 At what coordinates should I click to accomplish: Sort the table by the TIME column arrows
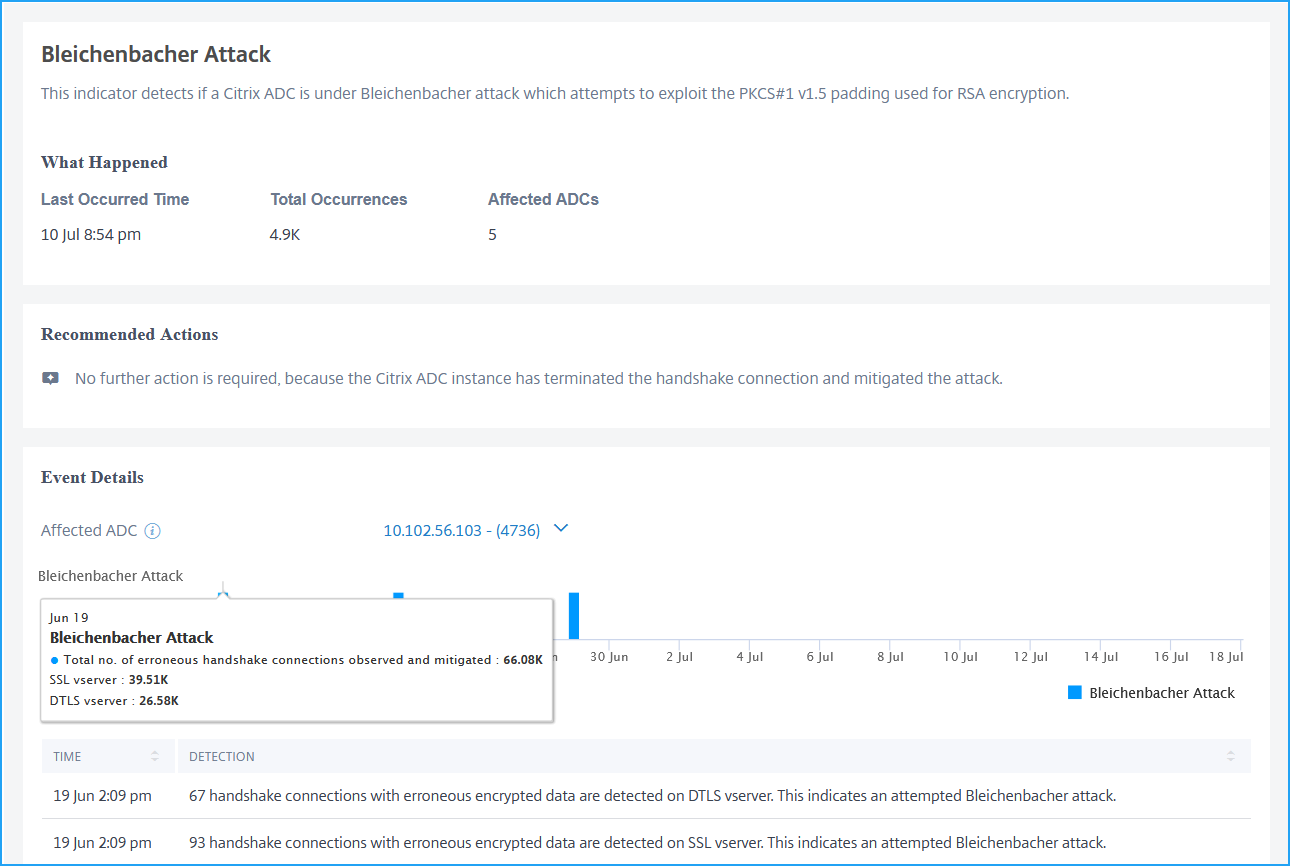155,757
